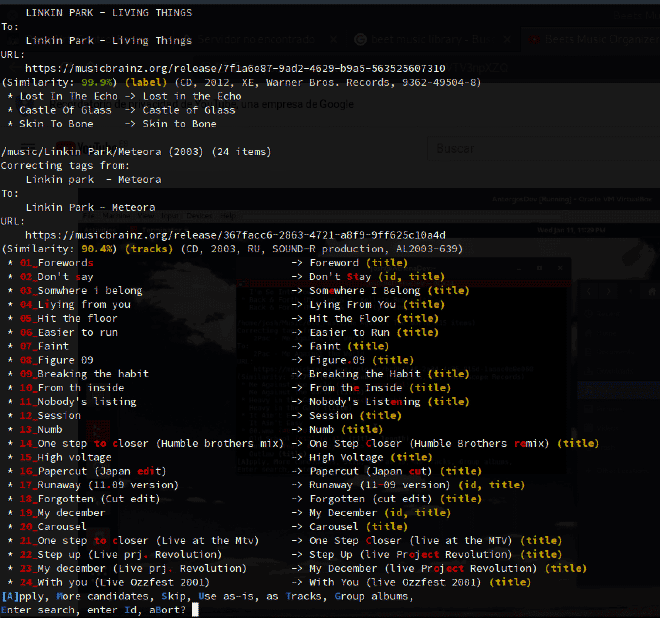Click the Meteora MusicBrainz release URL
This screenshot has height=618, width=660.
pos(235,235)
